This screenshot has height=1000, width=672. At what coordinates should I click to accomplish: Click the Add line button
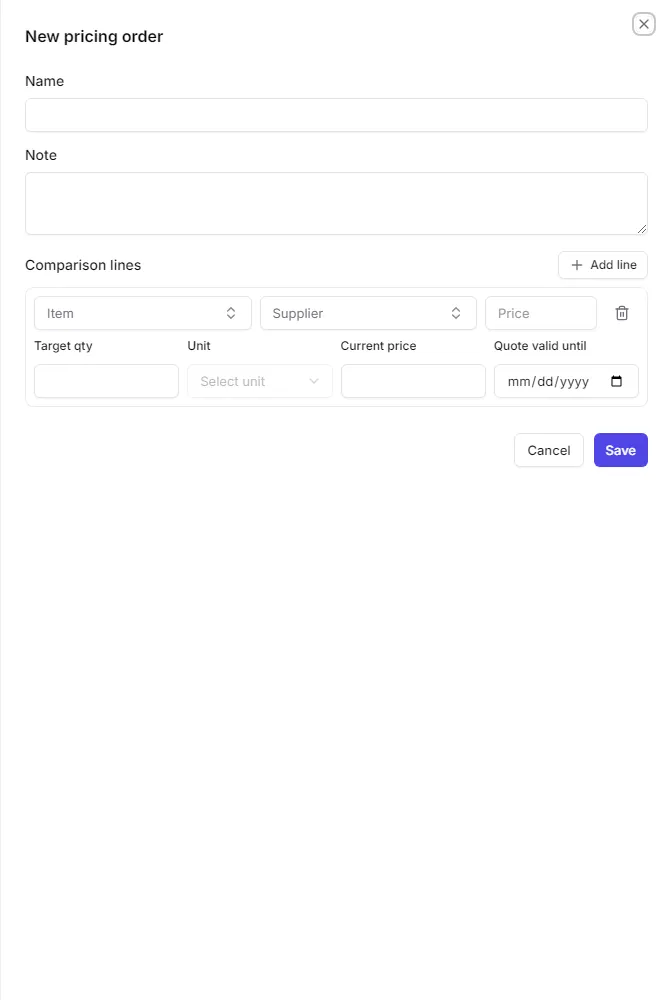603,265
